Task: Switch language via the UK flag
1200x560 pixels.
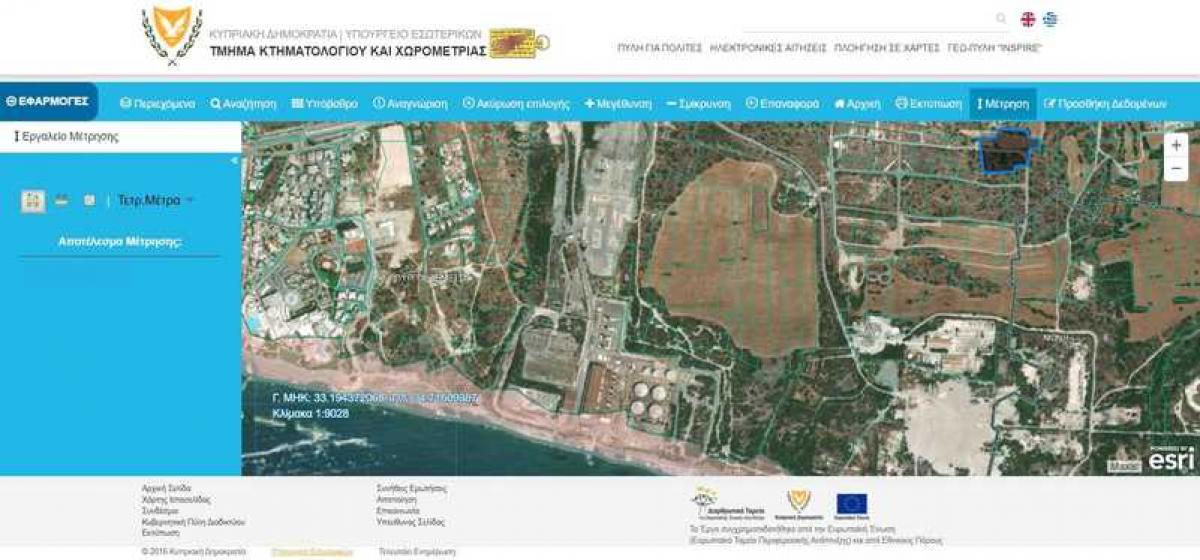Action: click(1027, 19)
